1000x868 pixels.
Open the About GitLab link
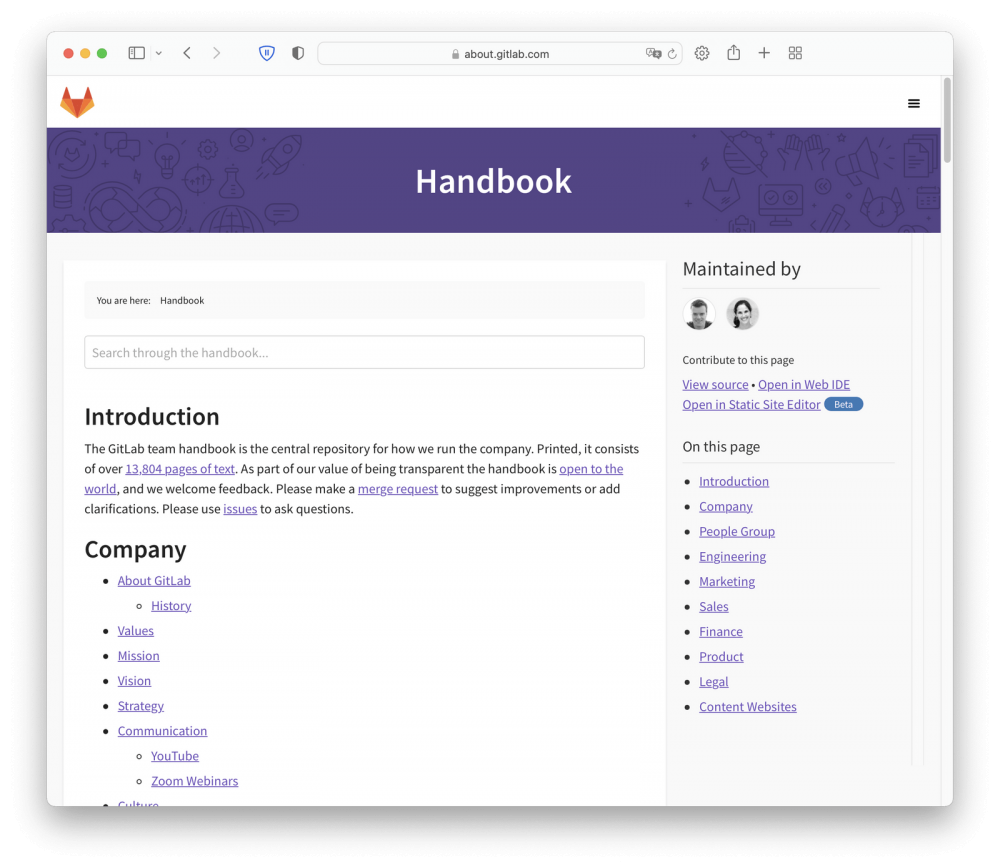(154, 580)
